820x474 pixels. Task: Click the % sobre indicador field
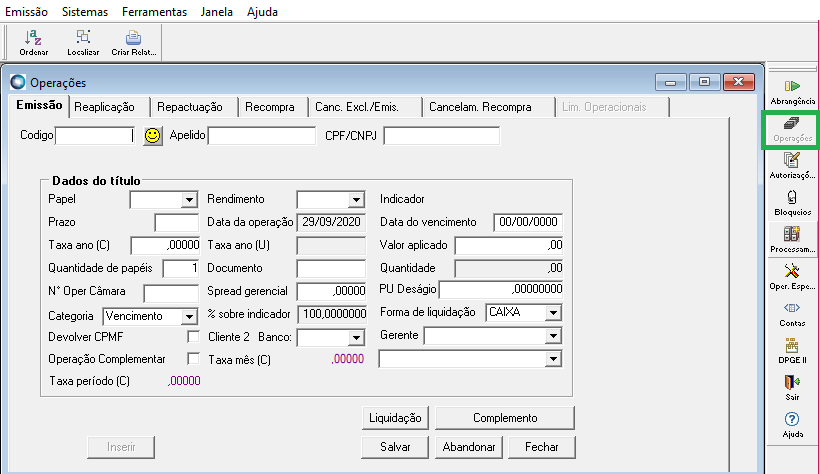coord(333,314)
